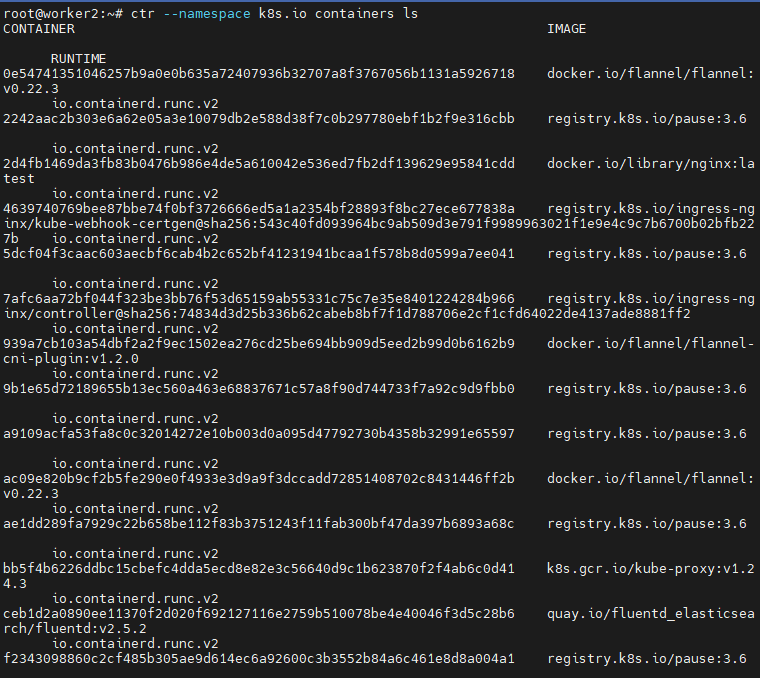This screenshot has height=678, width=760.
Task: Select container ID starting with f2343098860c2cf4
Action: [x=259, y=659]
